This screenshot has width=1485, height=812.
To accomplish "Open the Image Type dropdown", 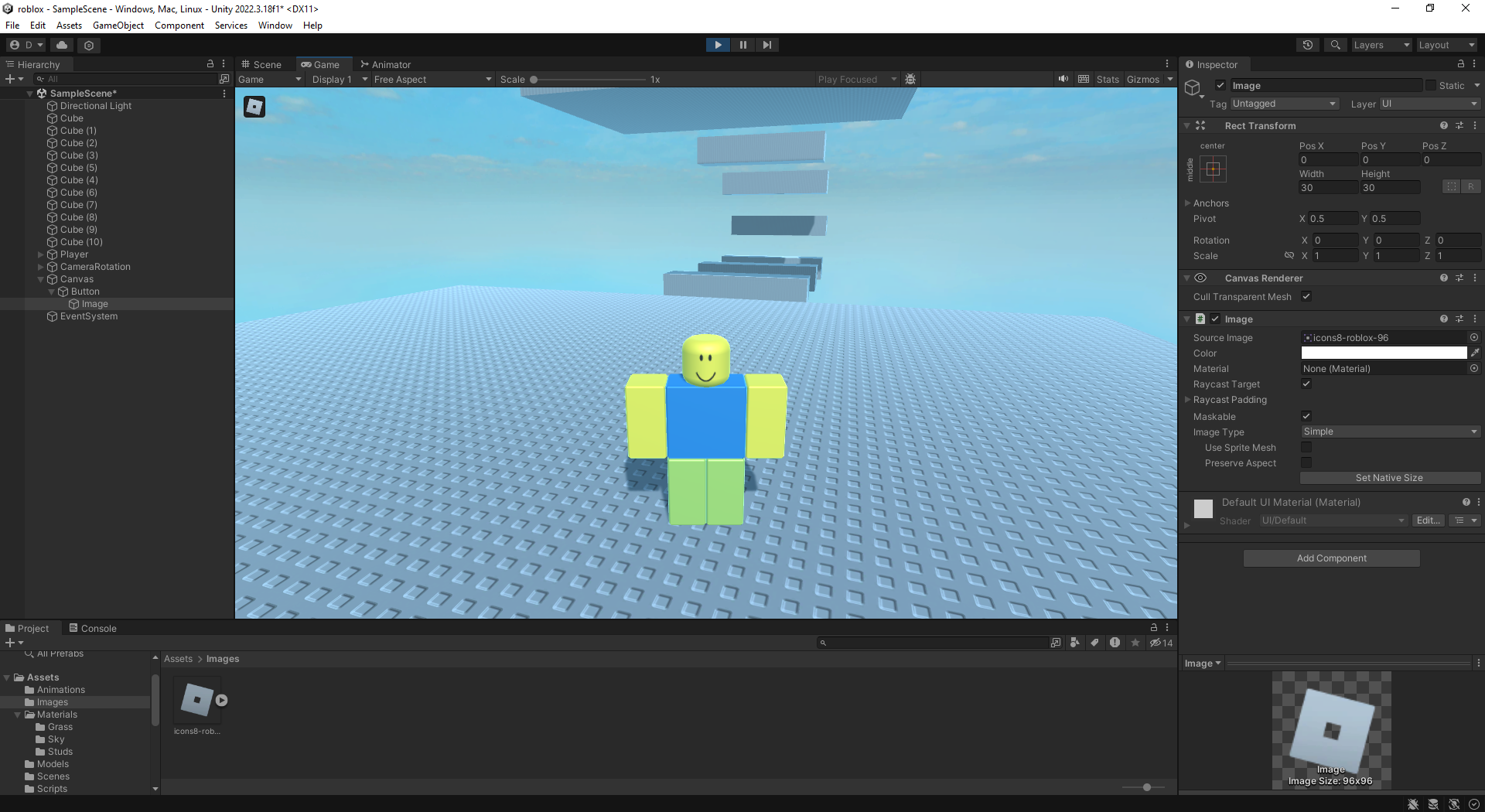I will coord(1390,432).
